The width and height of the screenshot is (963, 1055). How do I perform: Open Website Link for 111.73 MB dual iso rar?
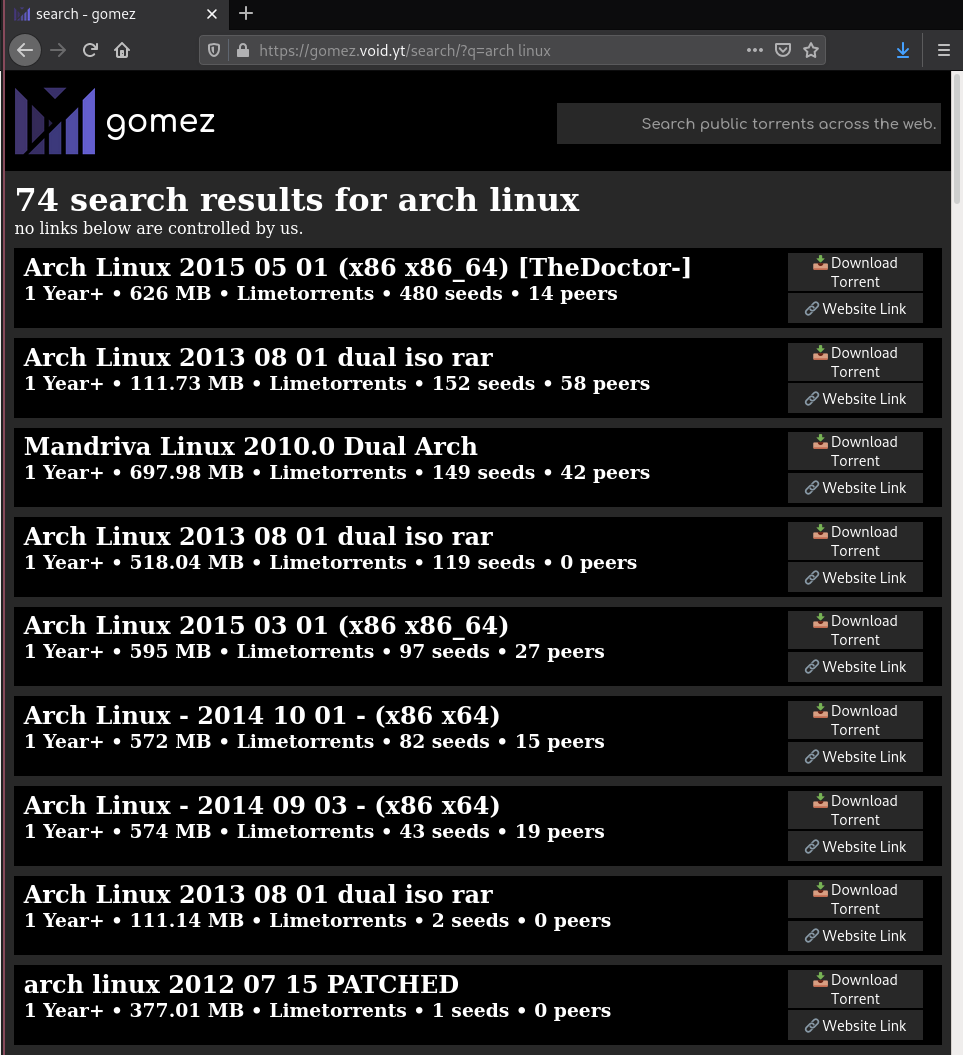(x=855, y=399)
